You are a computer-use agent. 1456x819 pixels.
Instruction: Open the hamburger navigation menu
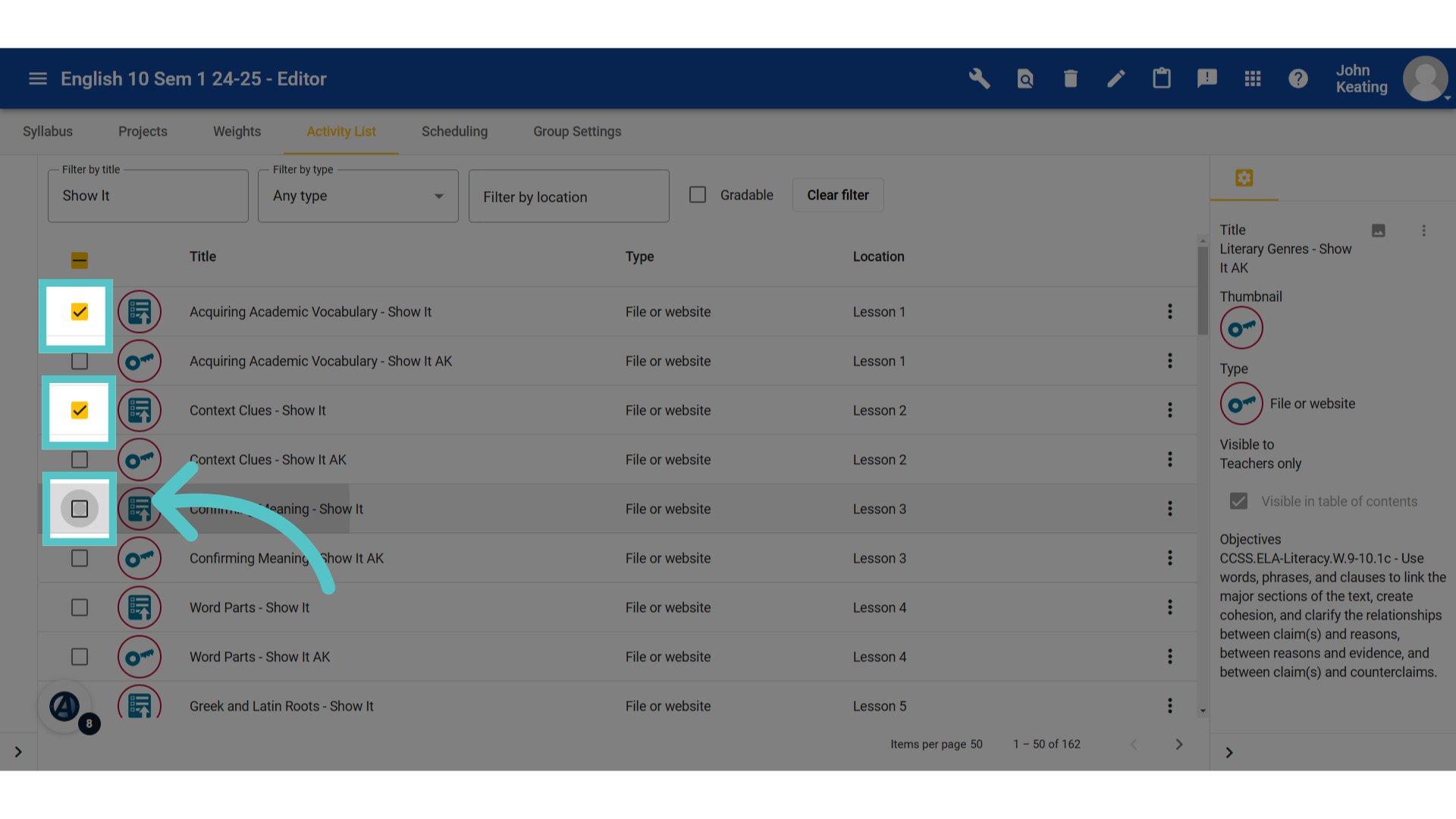(x=38, y=79)
